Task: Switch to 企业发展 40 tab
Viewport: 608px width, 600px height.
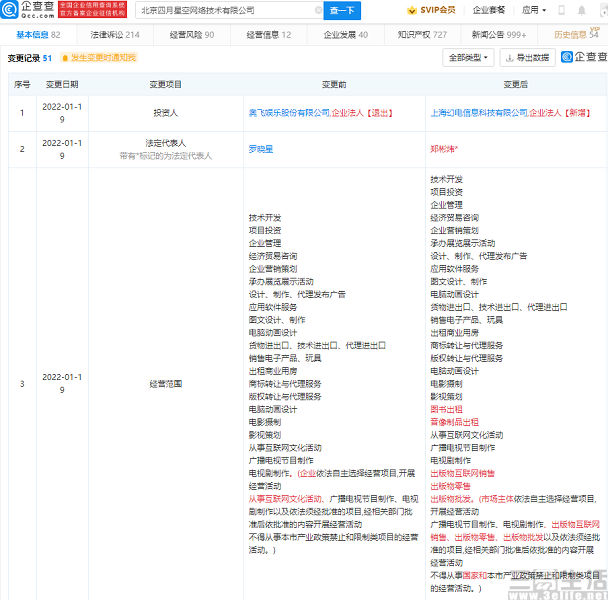Action: (x=345, y=35)
